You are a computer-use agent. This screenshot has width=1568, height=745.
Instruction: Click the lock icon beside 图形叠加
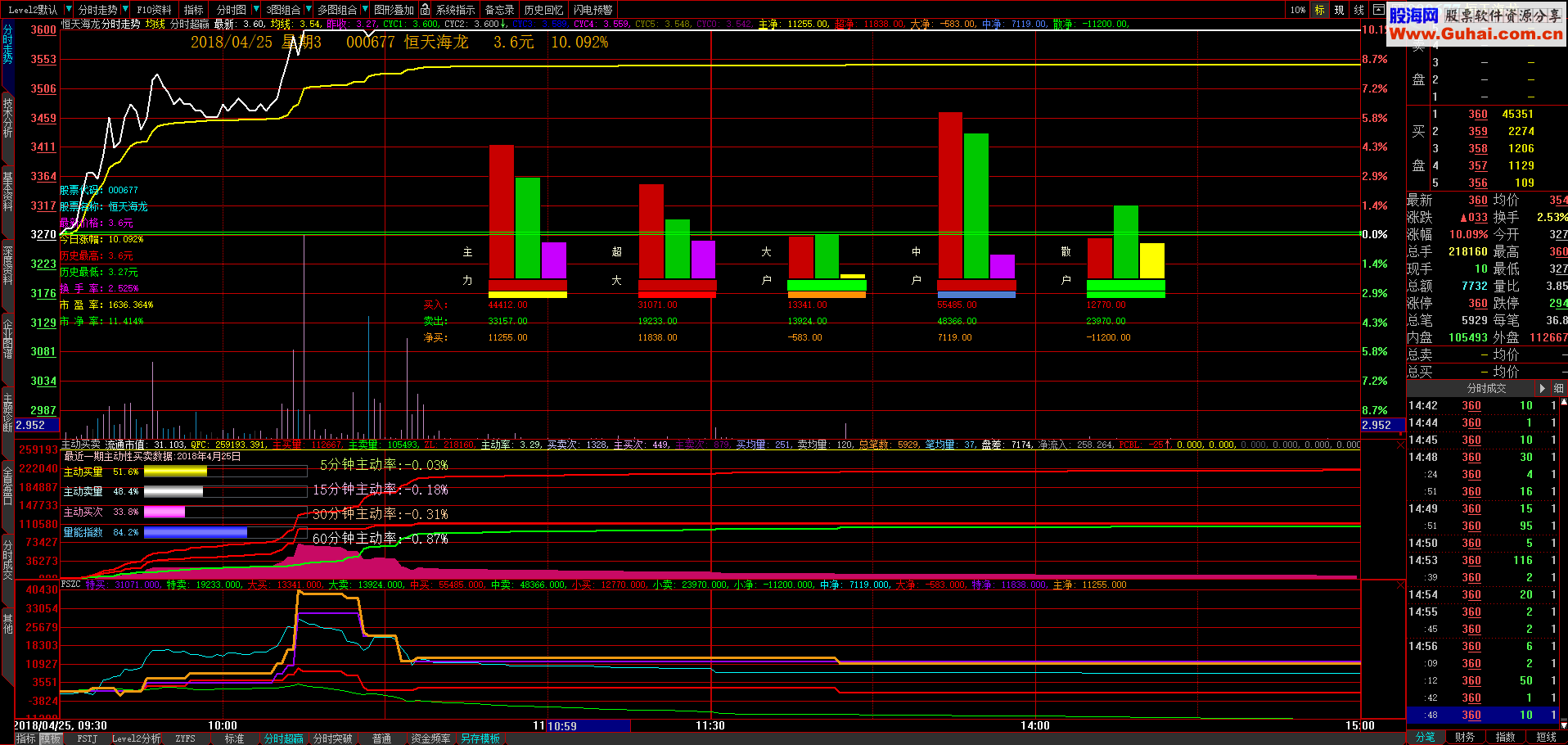425,10
